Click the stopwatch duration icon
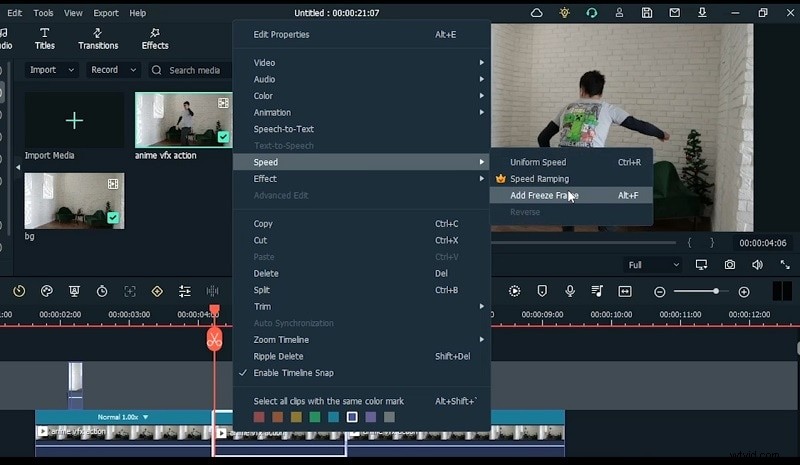The width and height of the screenshot is (800, 465). [102, 291]
